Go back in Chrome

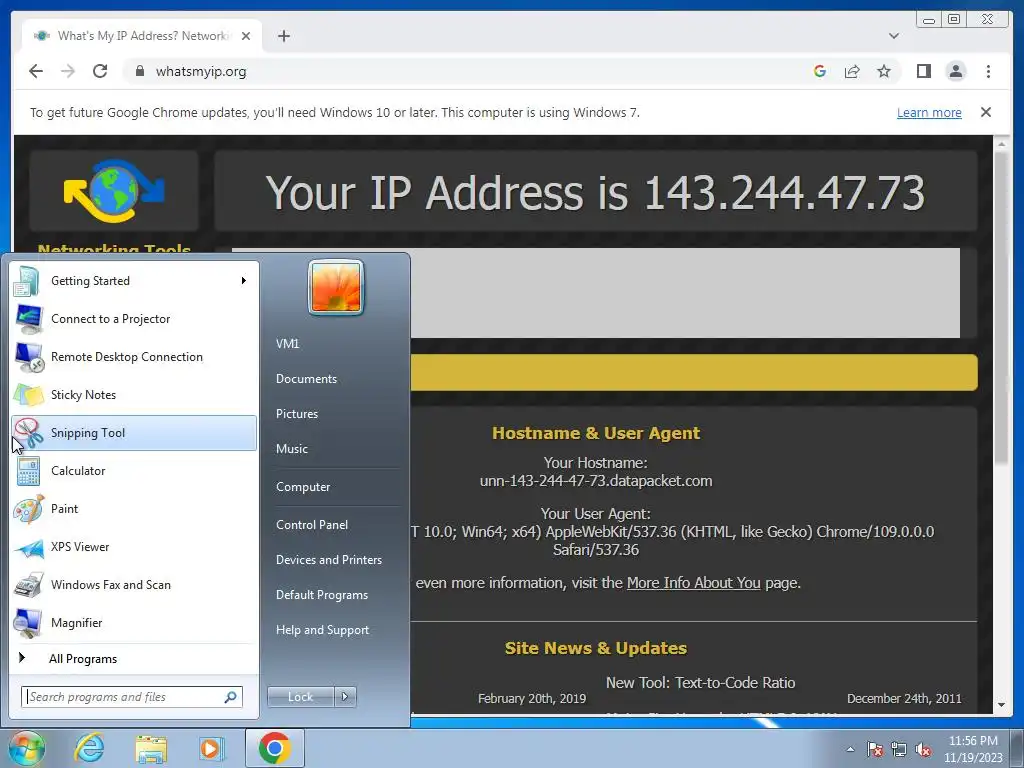point(36,71)
